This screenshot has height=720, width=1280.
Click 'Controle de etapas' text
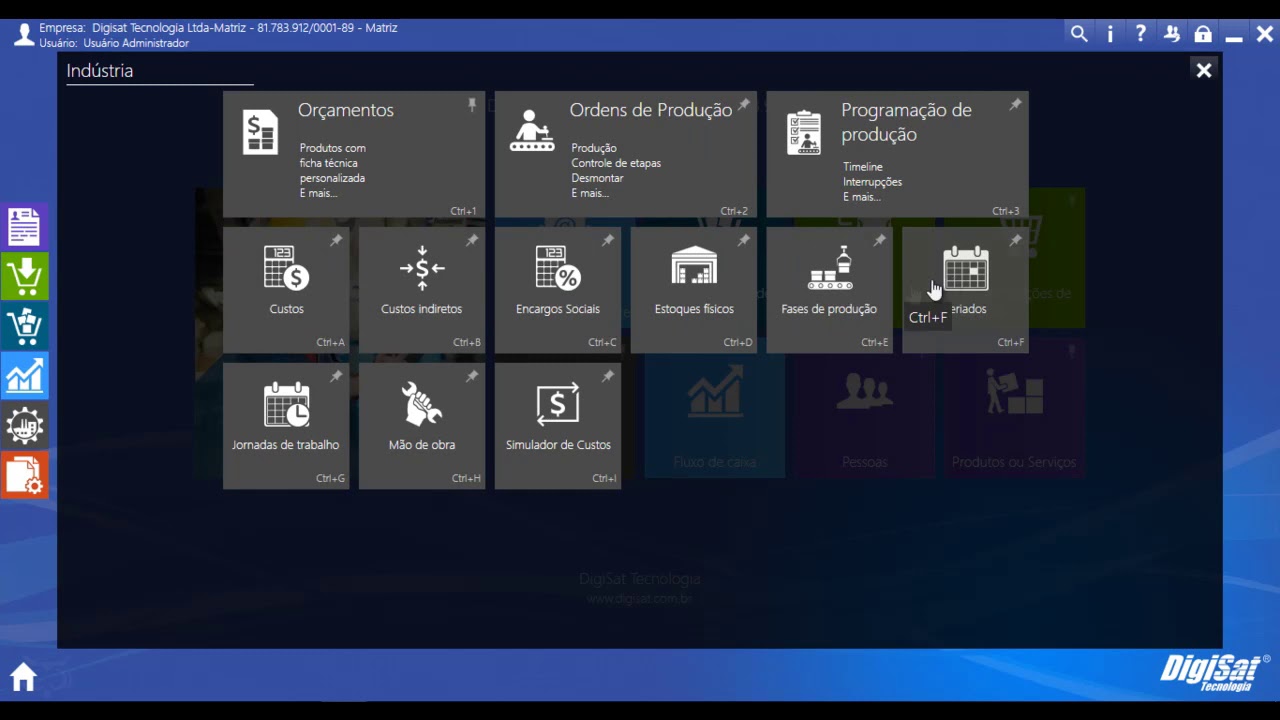[x=616, y=163]
